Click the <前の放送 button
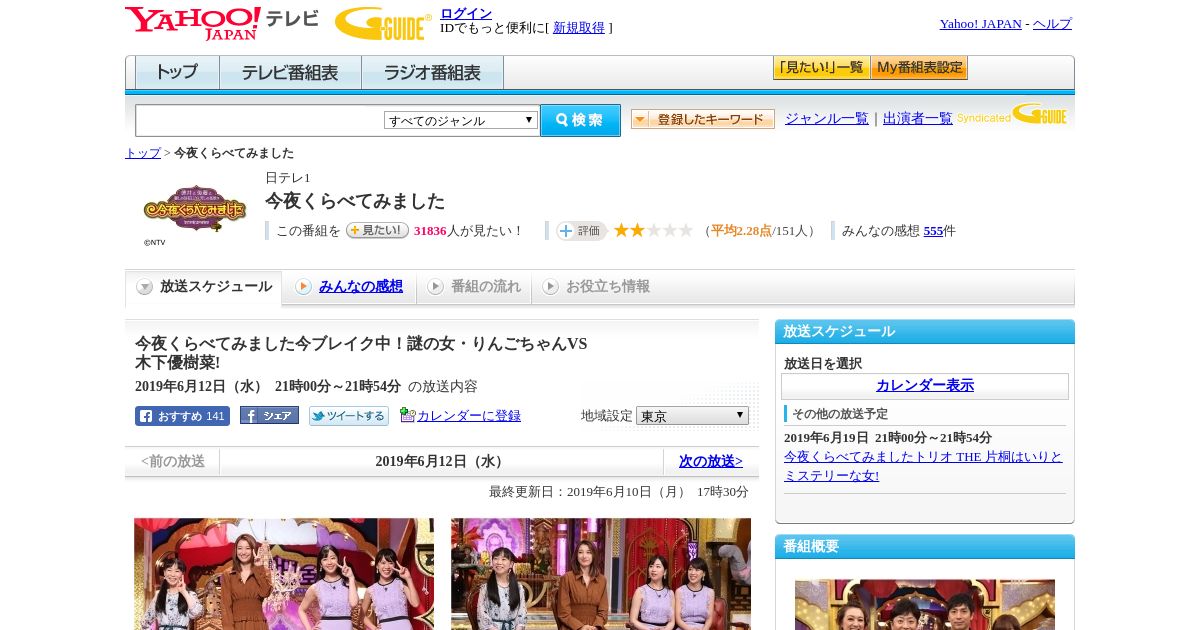This screenshot has height=630, width=1200. [x=173, y=461]
